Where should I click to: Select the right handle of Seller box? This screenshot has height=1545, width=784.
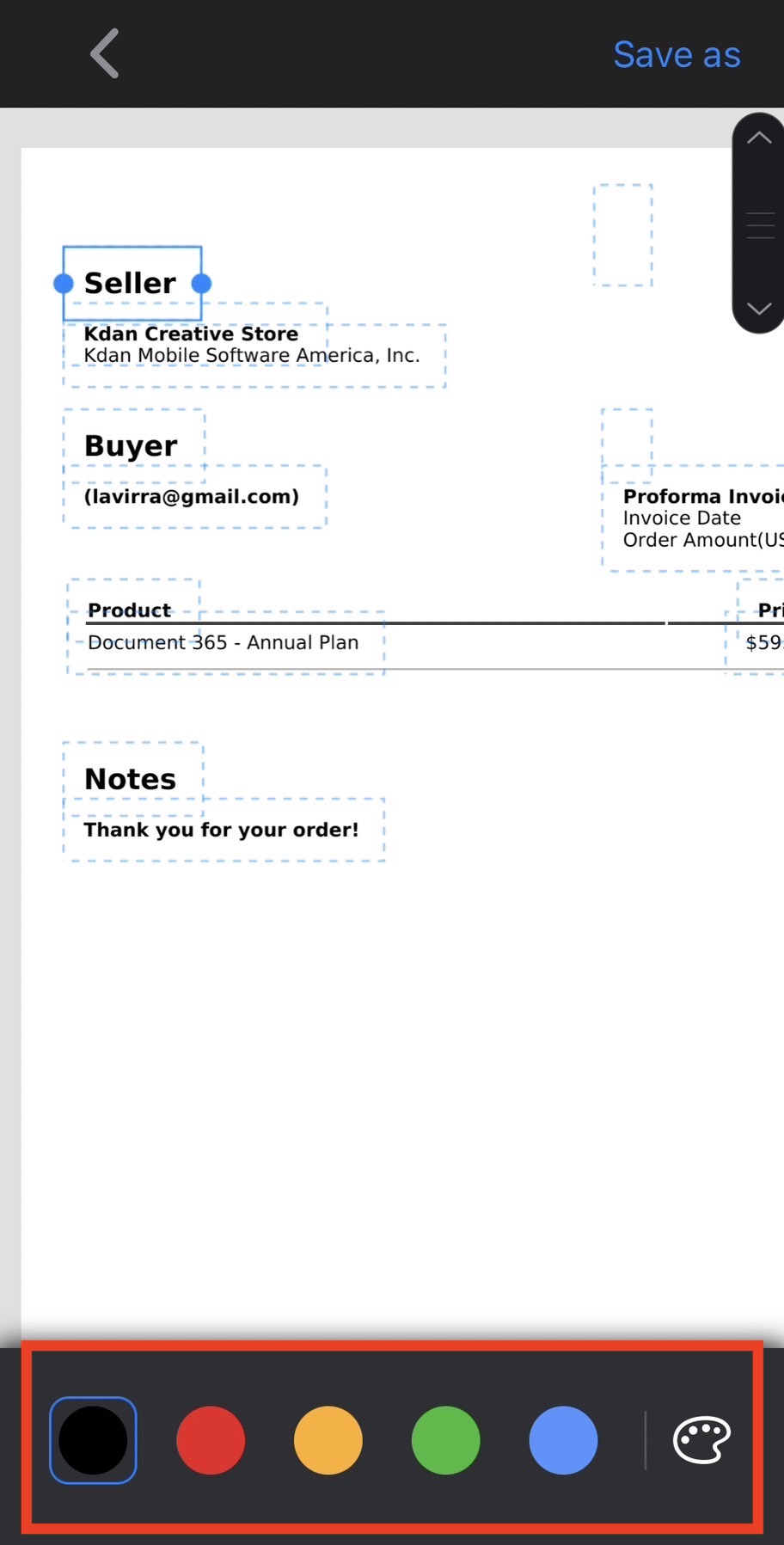(201, 284)
